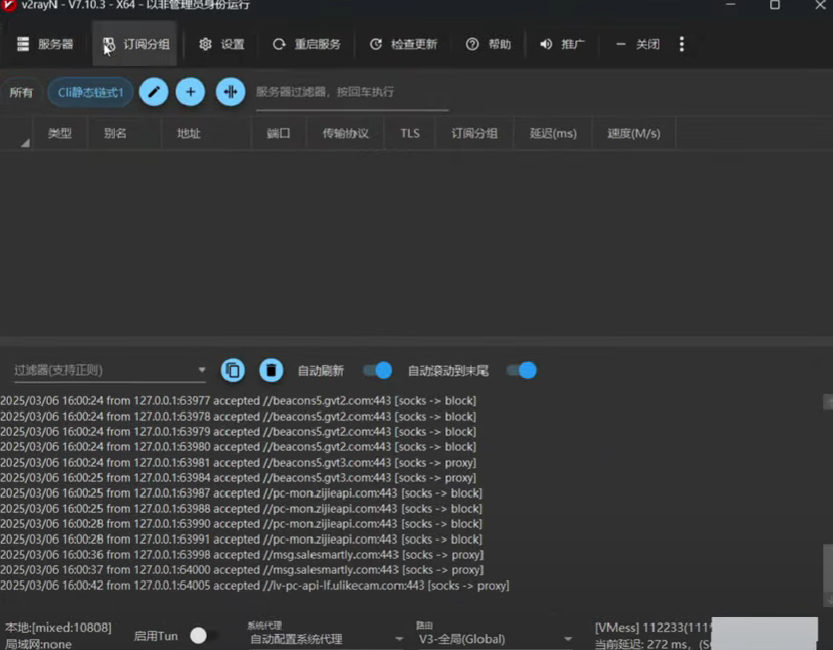Enable the 启用Tun switch
833x650 pixels.
coord(203,635)
